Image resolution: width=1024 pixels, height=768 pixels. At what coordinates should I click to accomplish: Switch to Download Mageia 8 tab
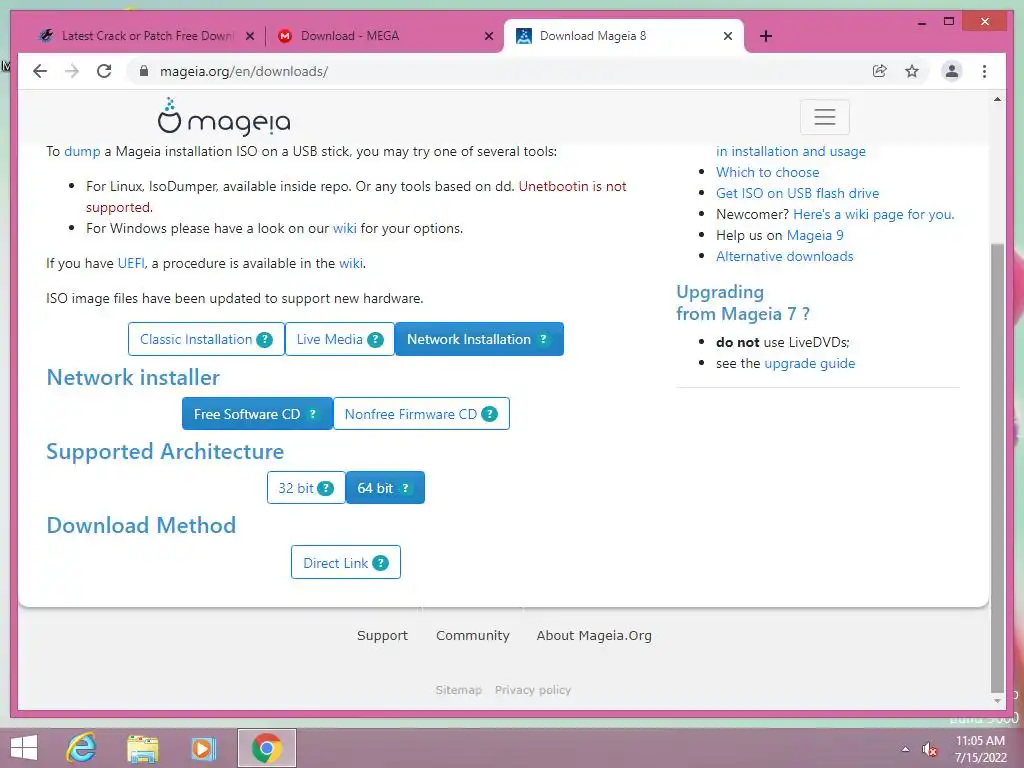tap(624, 36)
